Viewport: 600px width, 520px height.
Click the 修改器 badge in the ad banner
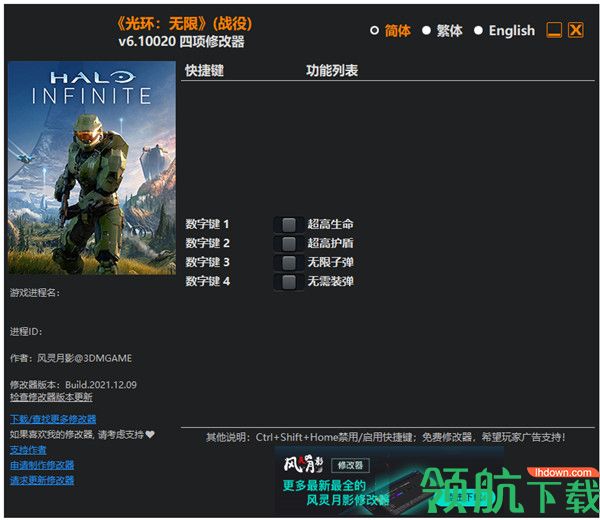point(350,465)
